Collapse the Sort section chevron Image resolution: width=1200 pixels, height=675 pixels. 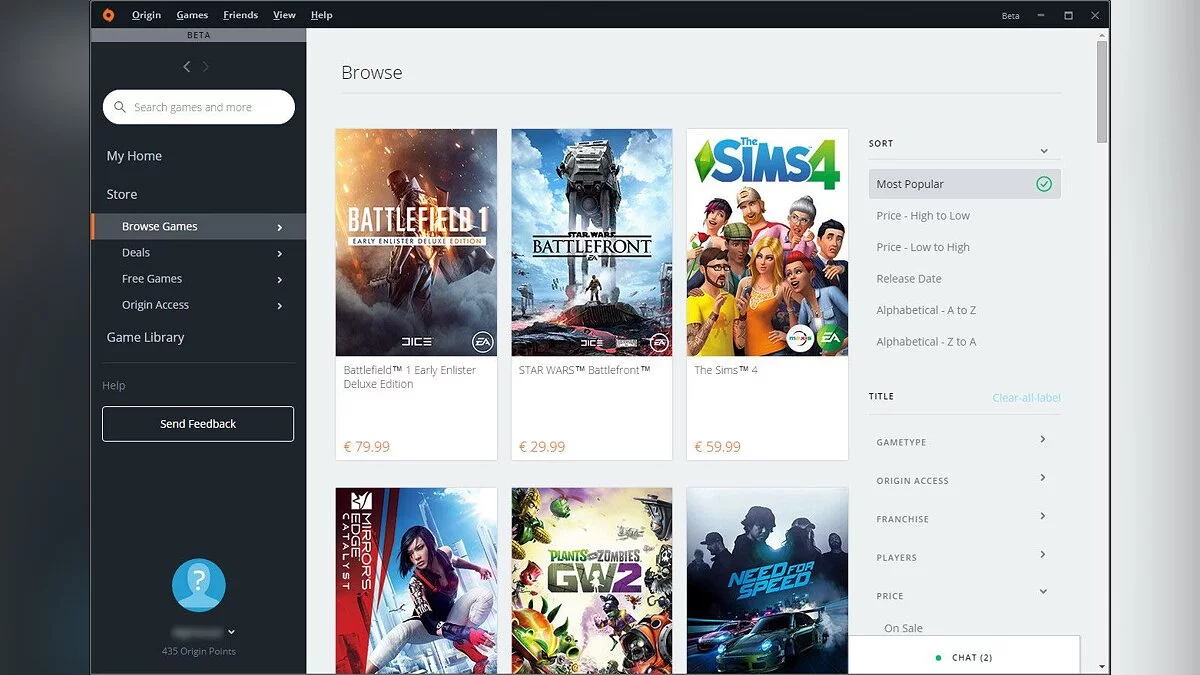tap(1043, 151)
